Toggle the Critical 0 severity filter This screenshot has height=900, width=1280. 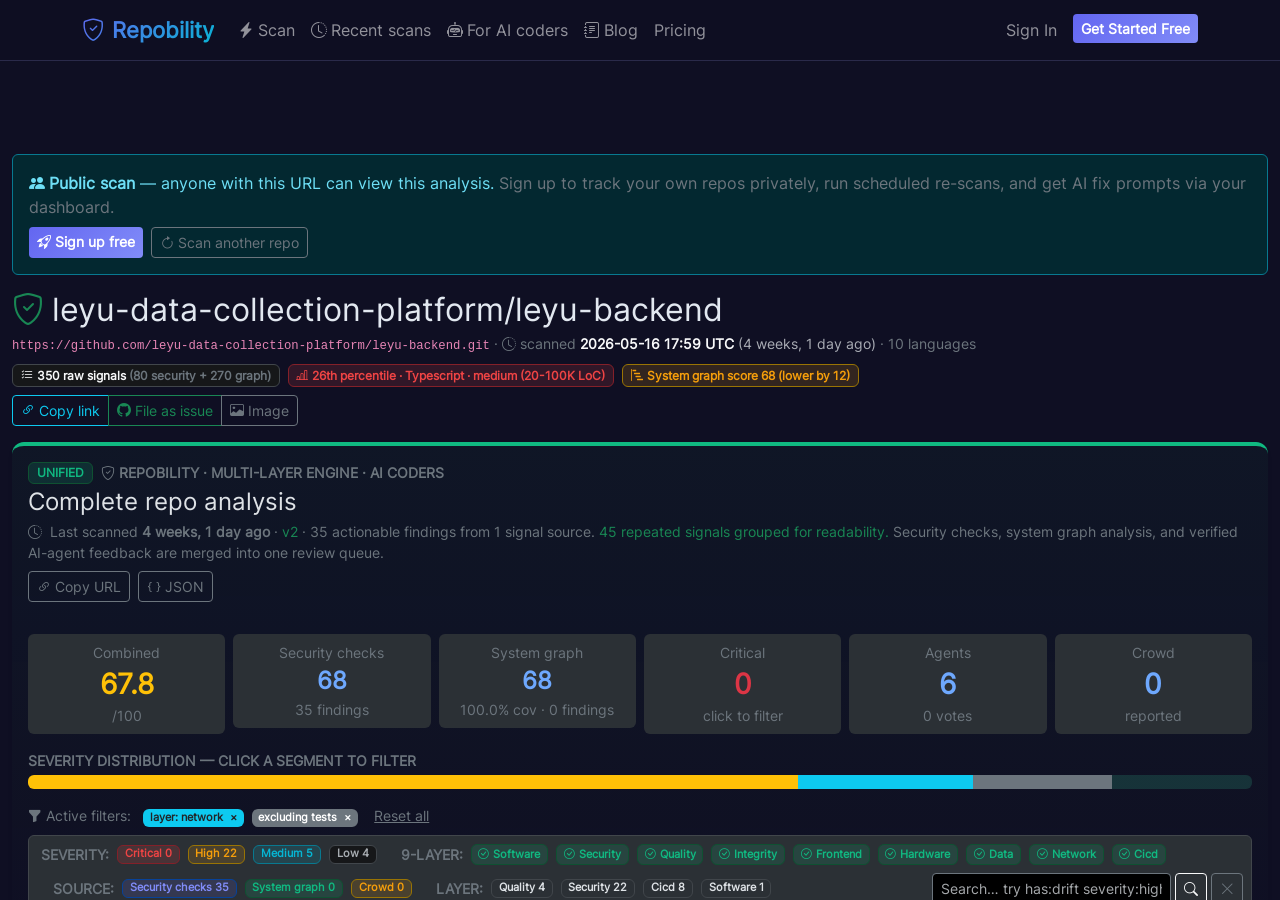coord(148,854)
